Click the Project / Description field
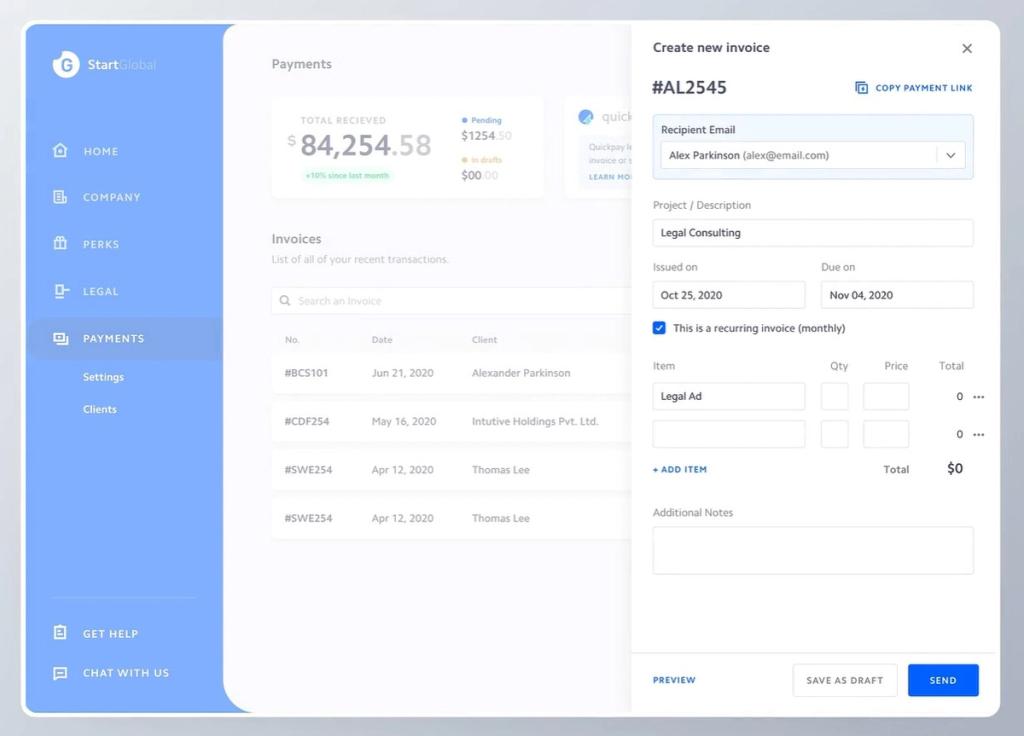This screenshot has width=1024, height=736. click(x=812, y=232)
